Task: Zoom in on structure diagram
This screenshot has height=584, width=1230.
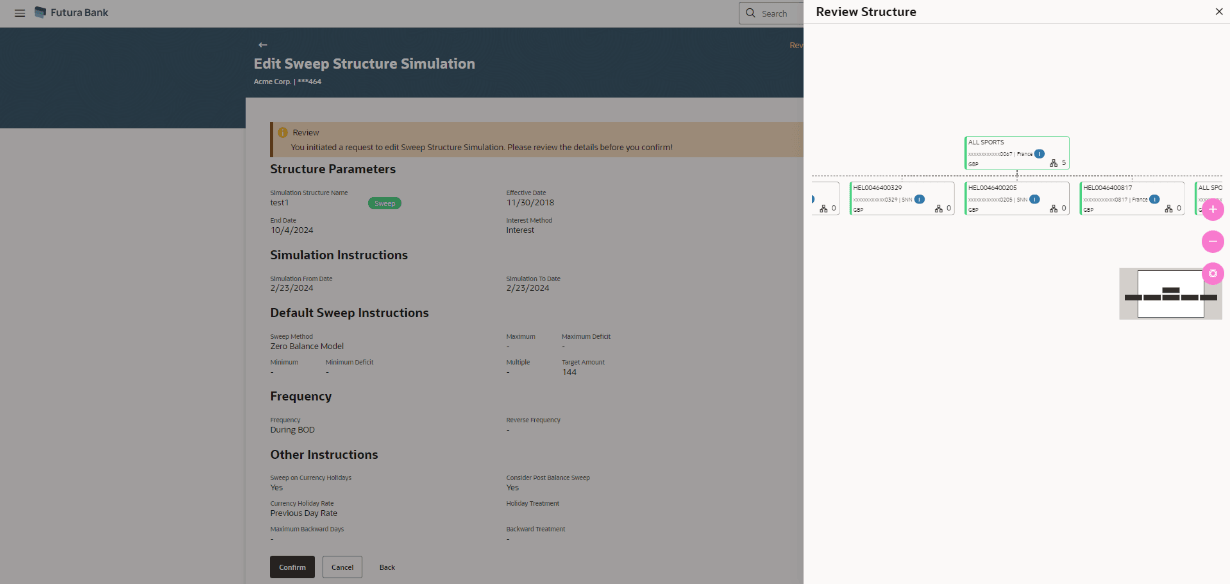Action: [x=1212, y=210]
